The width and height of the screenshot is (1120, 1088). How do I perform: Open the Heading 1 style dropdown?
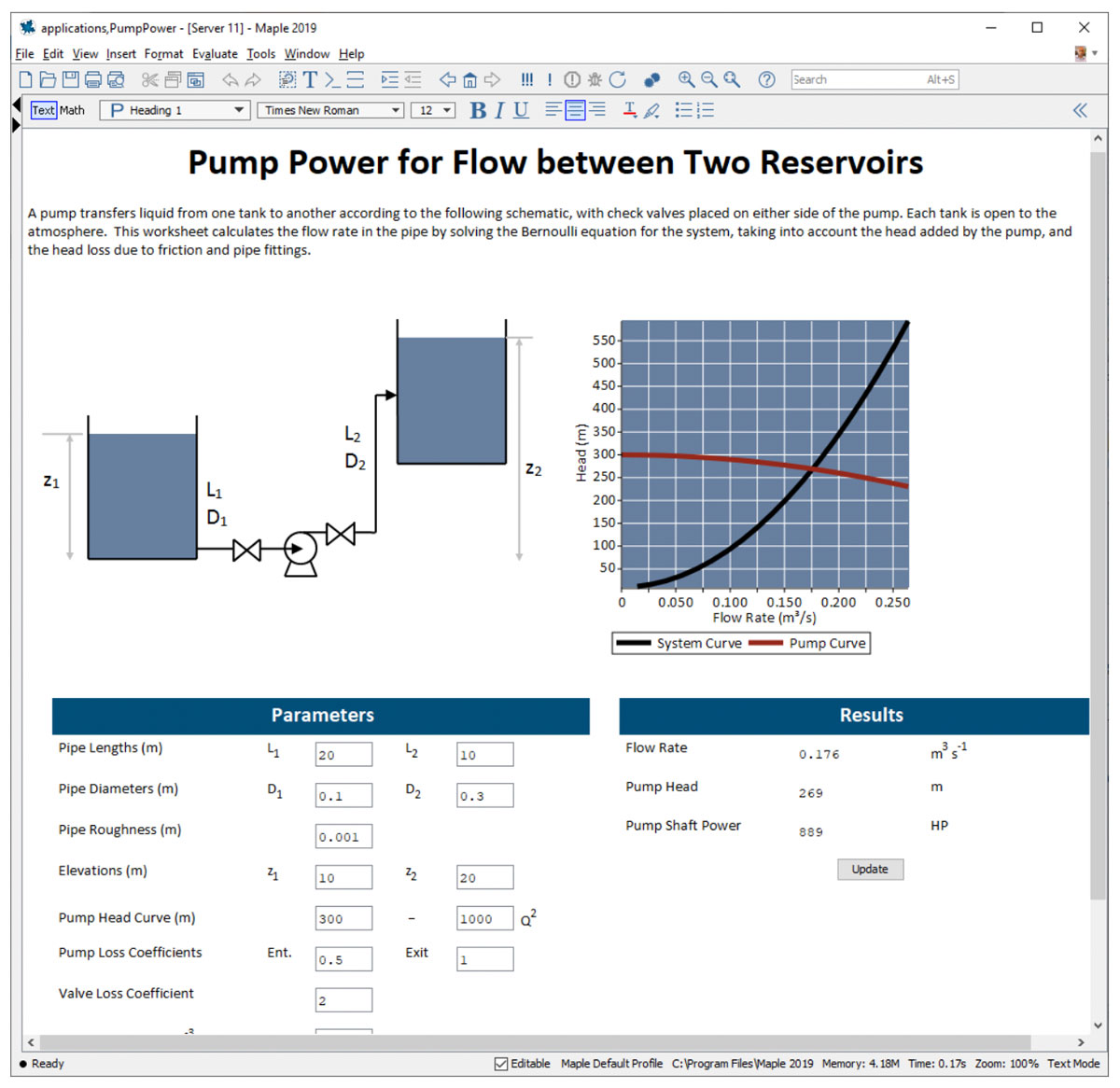click(x=239, y=110)
